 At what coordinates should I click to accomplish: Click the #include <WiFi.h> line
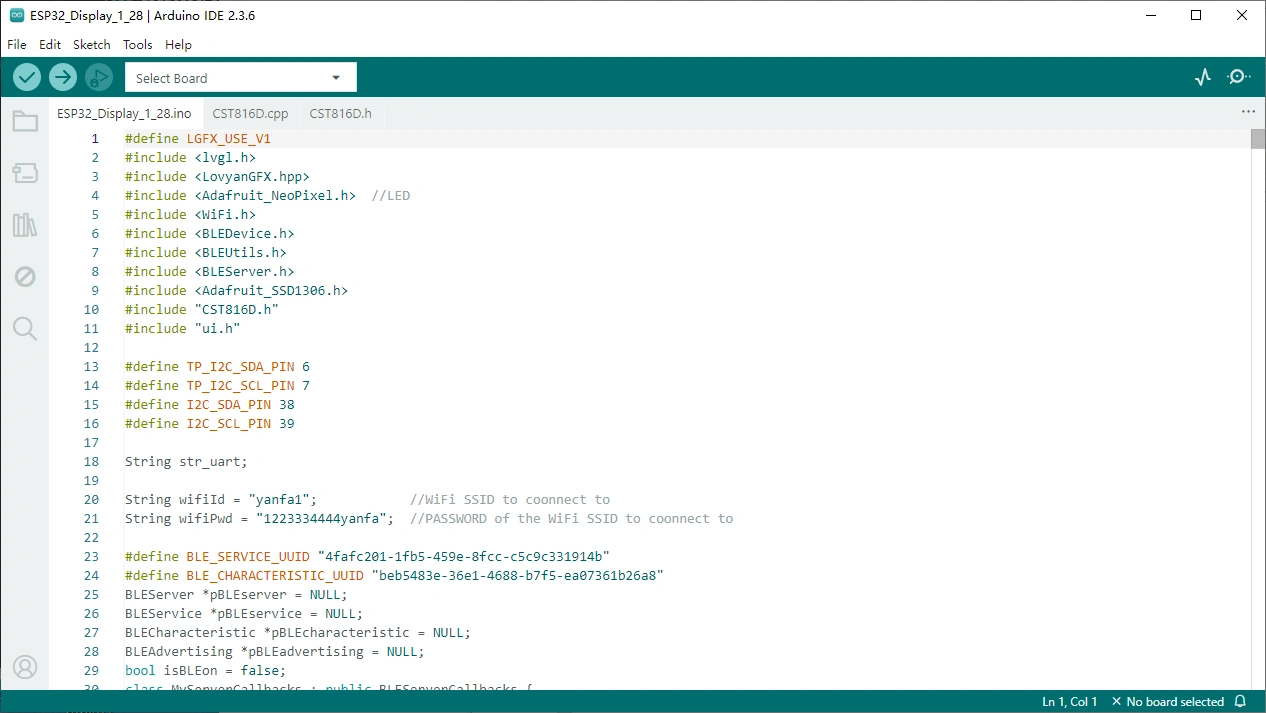190,215
